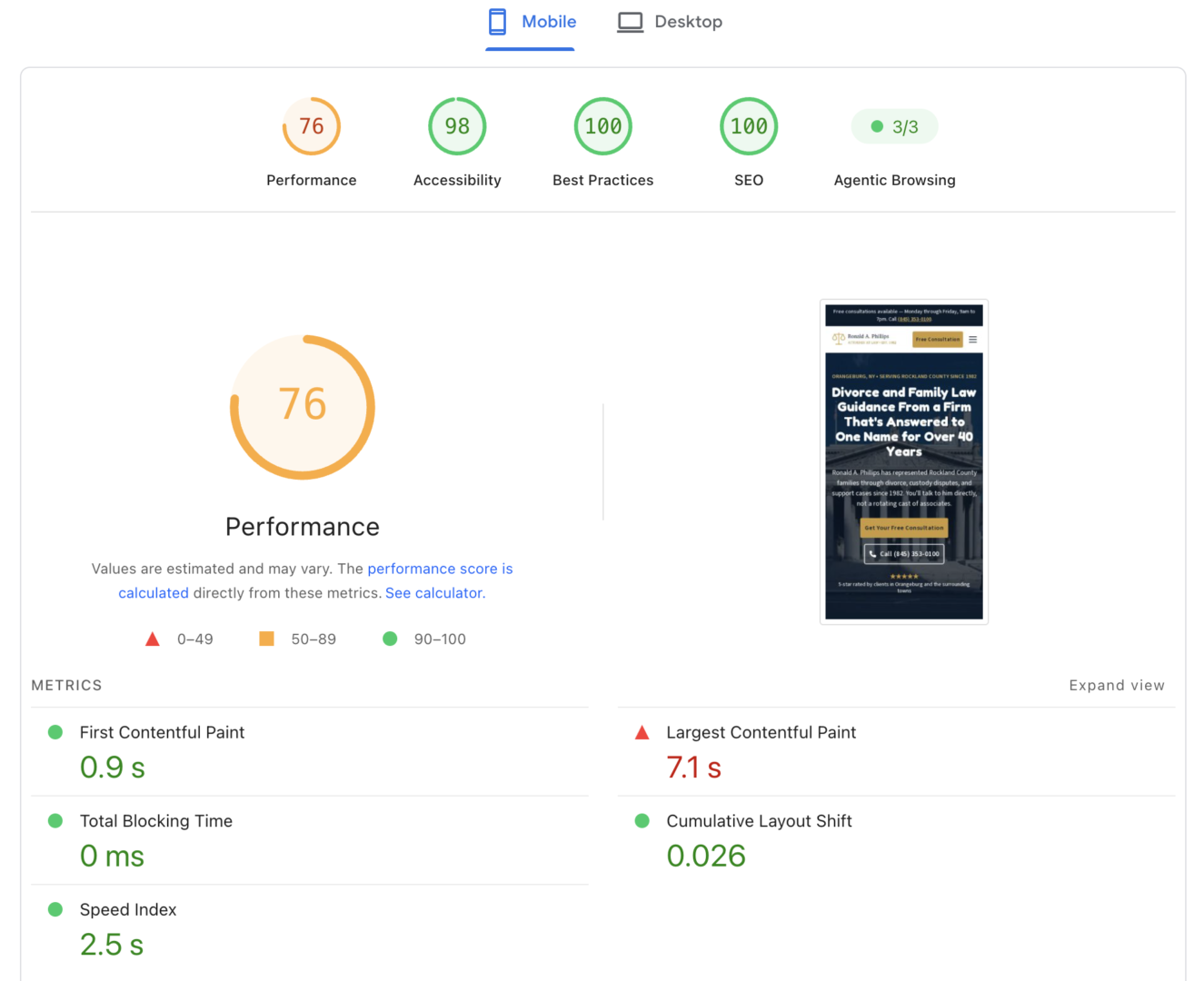This screenshot has height=981, width=1204.
Task: Click the Accessibility category label
Action: (x=457, y=180)
